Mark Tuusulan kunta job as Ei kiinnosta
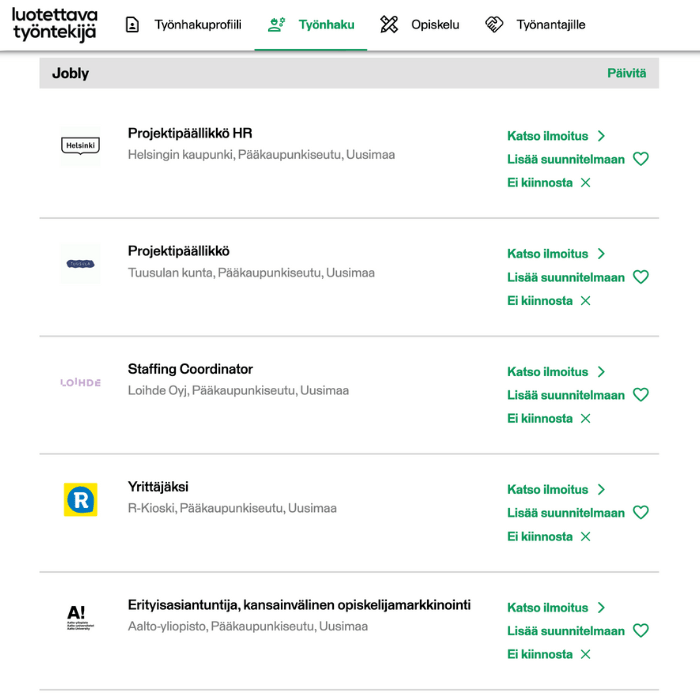The image size is (700, 700). click(586, 301)
